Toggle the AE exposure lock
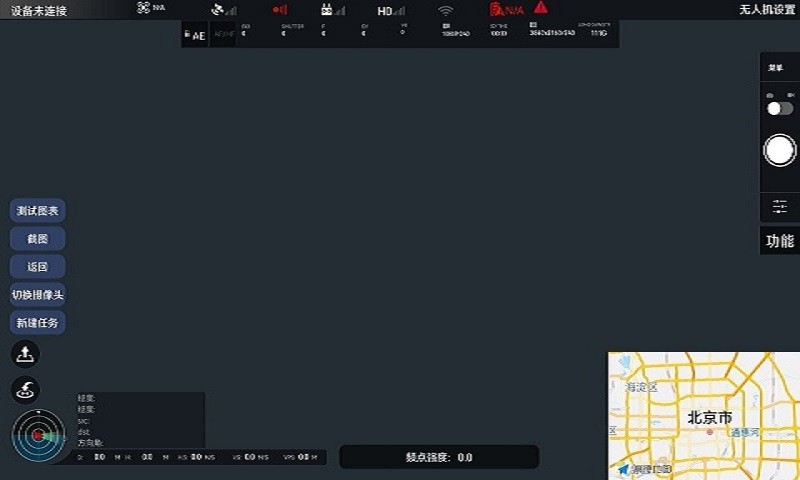Viewport: 800px width, 480px height. coord(195,35)
